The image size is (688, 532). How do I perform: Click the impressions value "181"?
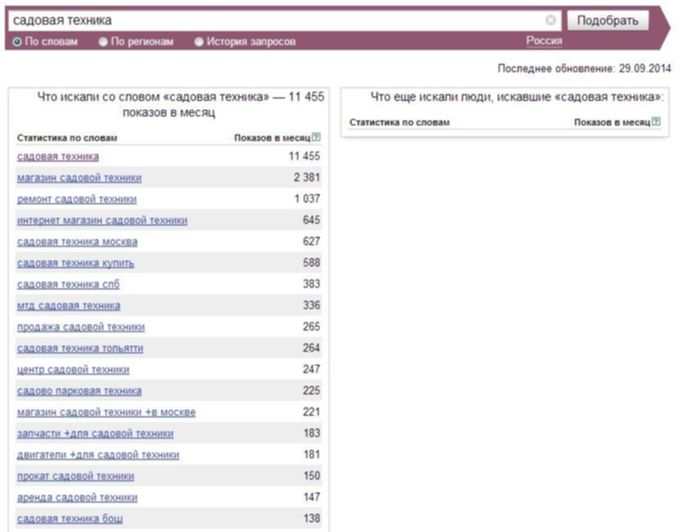pyautogui.click(x=311, y=455)
